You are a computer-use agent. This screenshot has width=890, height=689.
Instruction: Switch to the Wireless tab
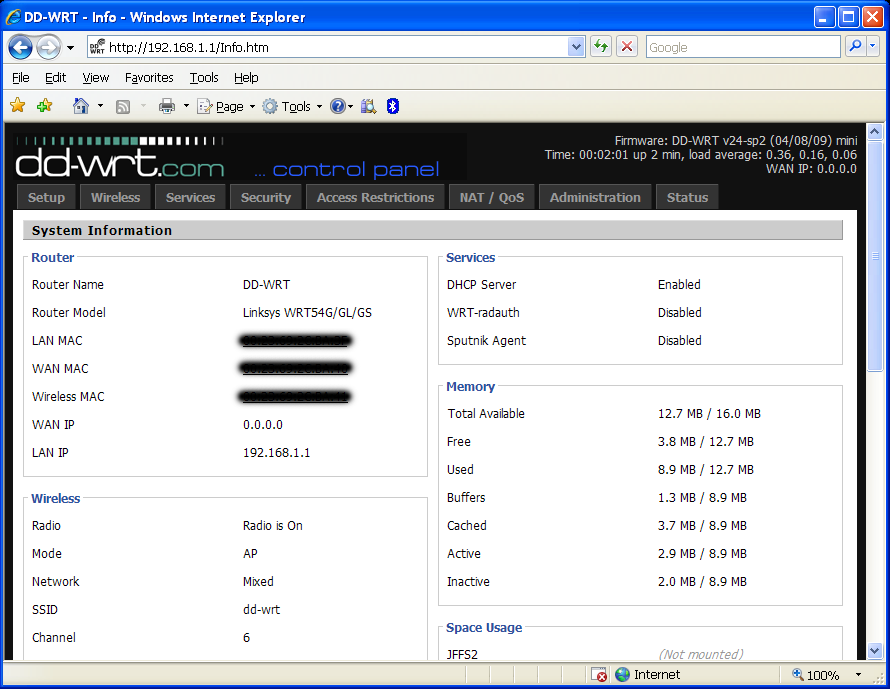[115, 198]
